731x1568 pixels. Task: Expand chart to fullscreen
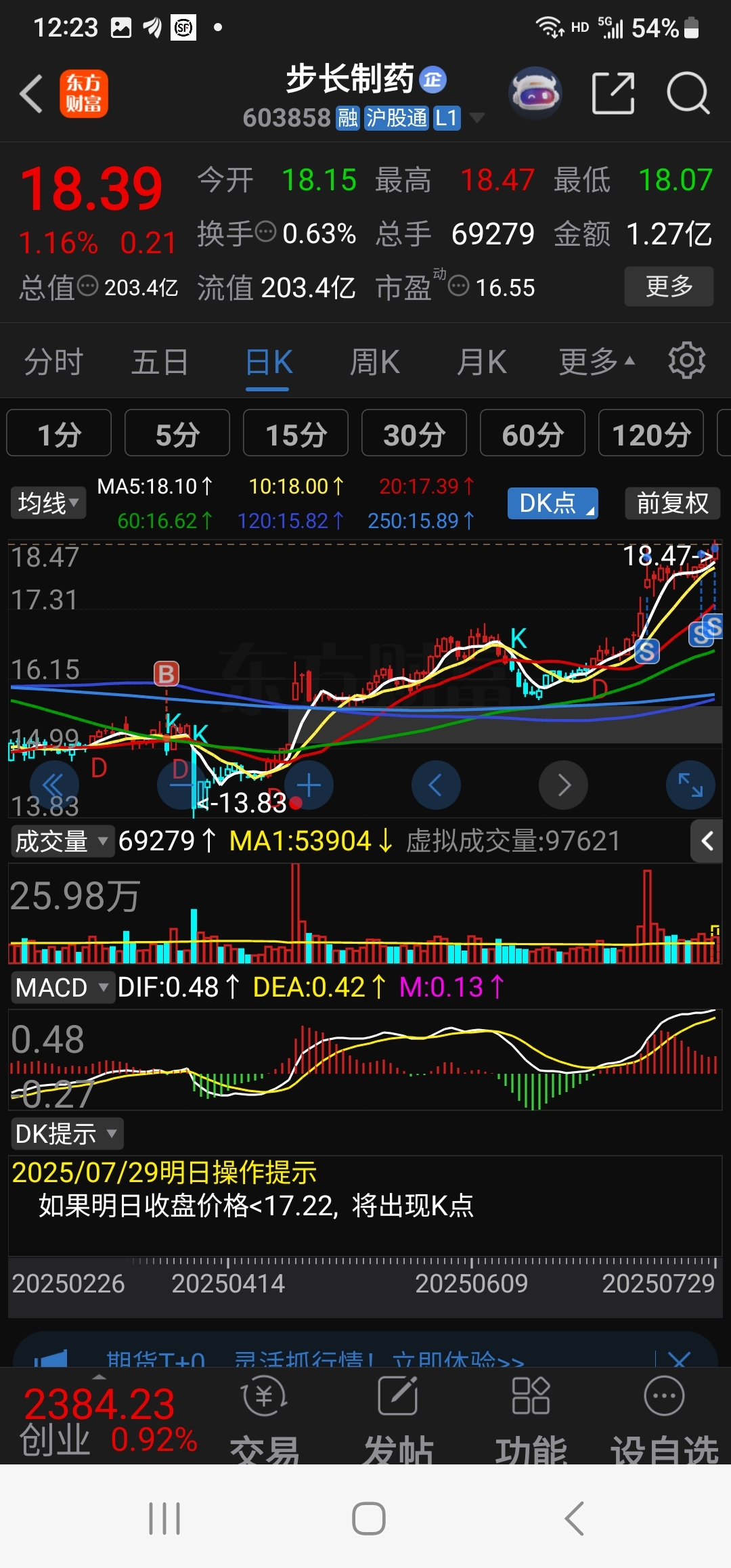pyautogui.click(x=690, y=785)
